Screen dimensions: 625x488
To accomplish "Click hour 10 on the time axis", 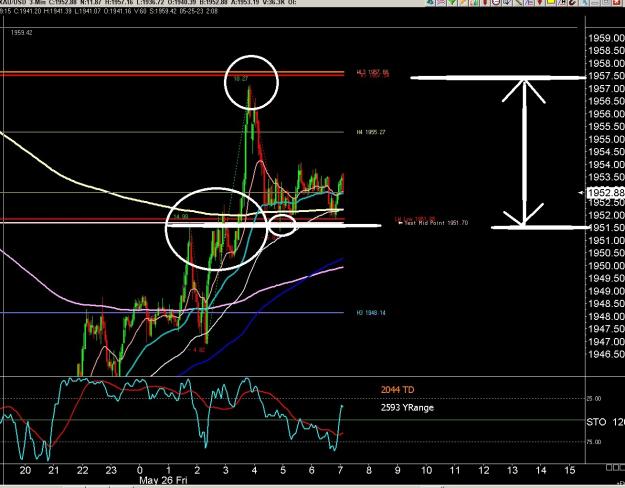I will point(426,470).
